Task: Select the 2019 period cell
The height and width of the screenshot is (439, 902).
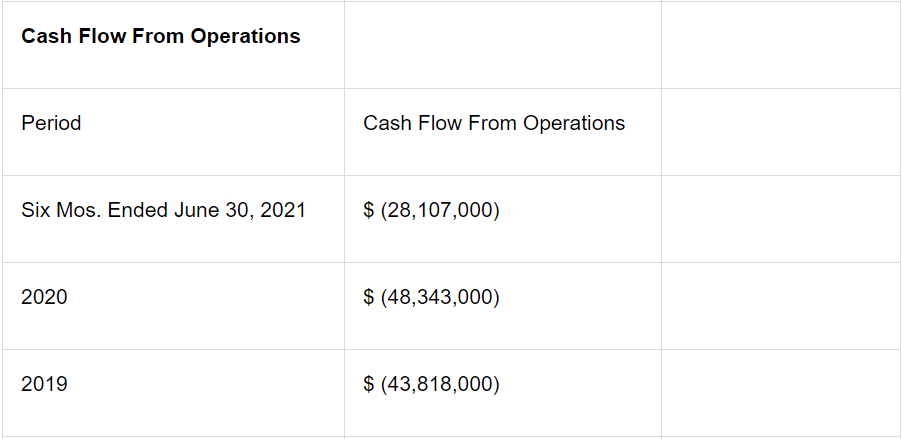Action: pos(44,384)
